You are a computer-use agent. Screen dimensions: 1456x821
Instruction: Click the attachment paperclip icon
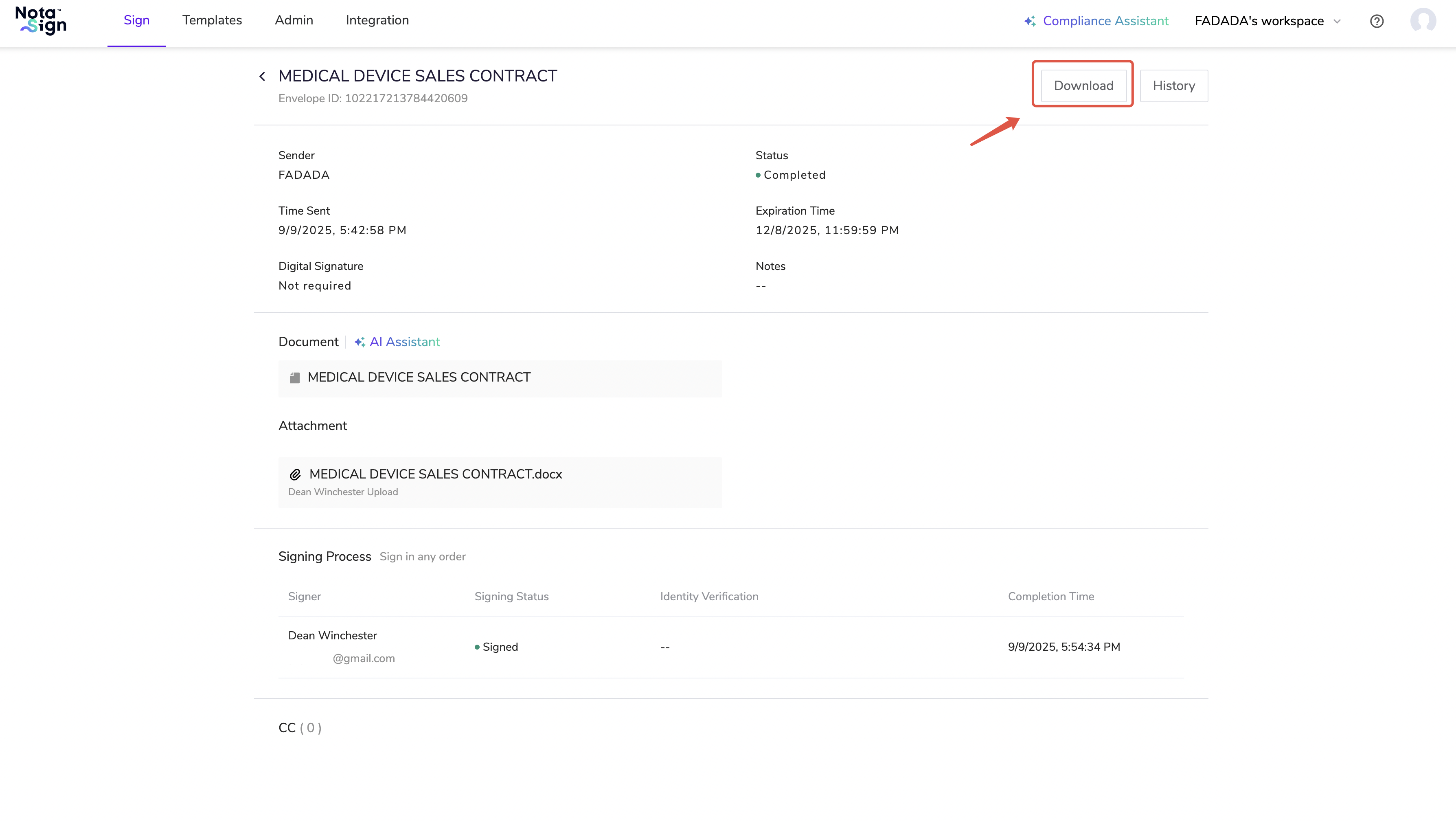(x=295, y=474)
